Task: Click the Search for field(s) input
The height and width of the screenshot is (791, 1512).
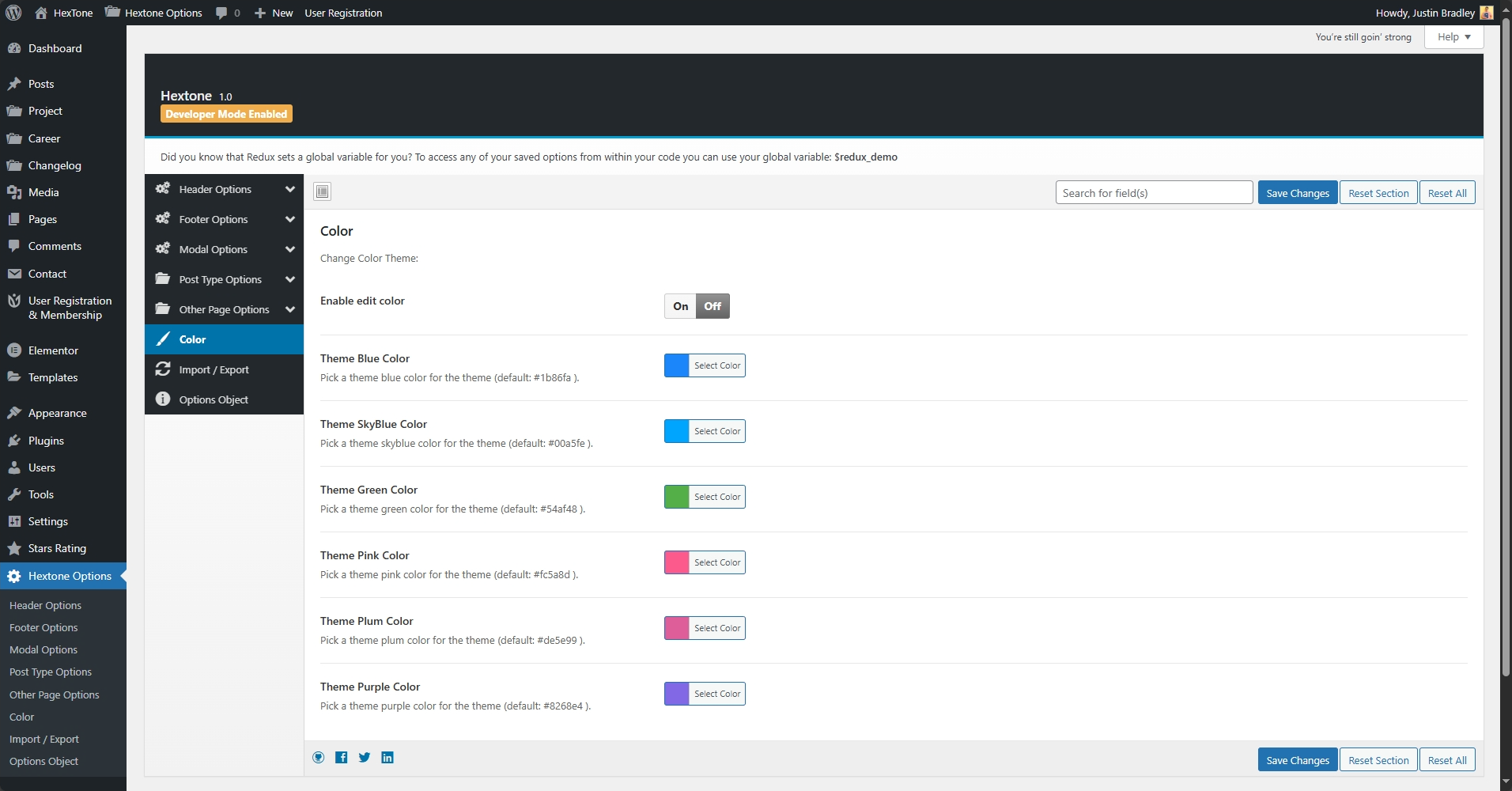Action: 1154,193
